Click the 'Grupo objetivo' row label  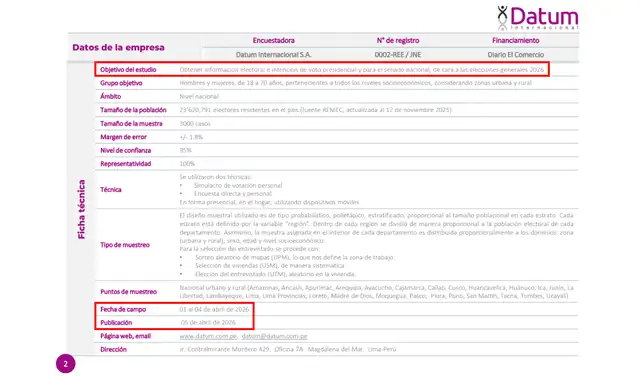click(x=121, y=83)
